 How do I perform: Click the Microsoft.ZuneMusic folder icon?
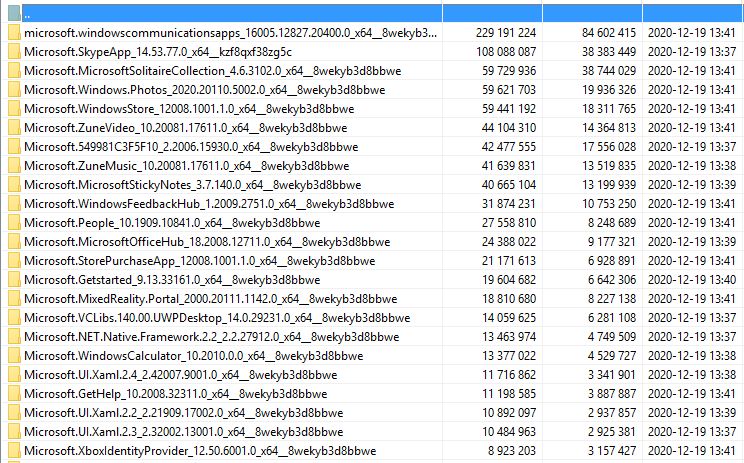point(14,165)
